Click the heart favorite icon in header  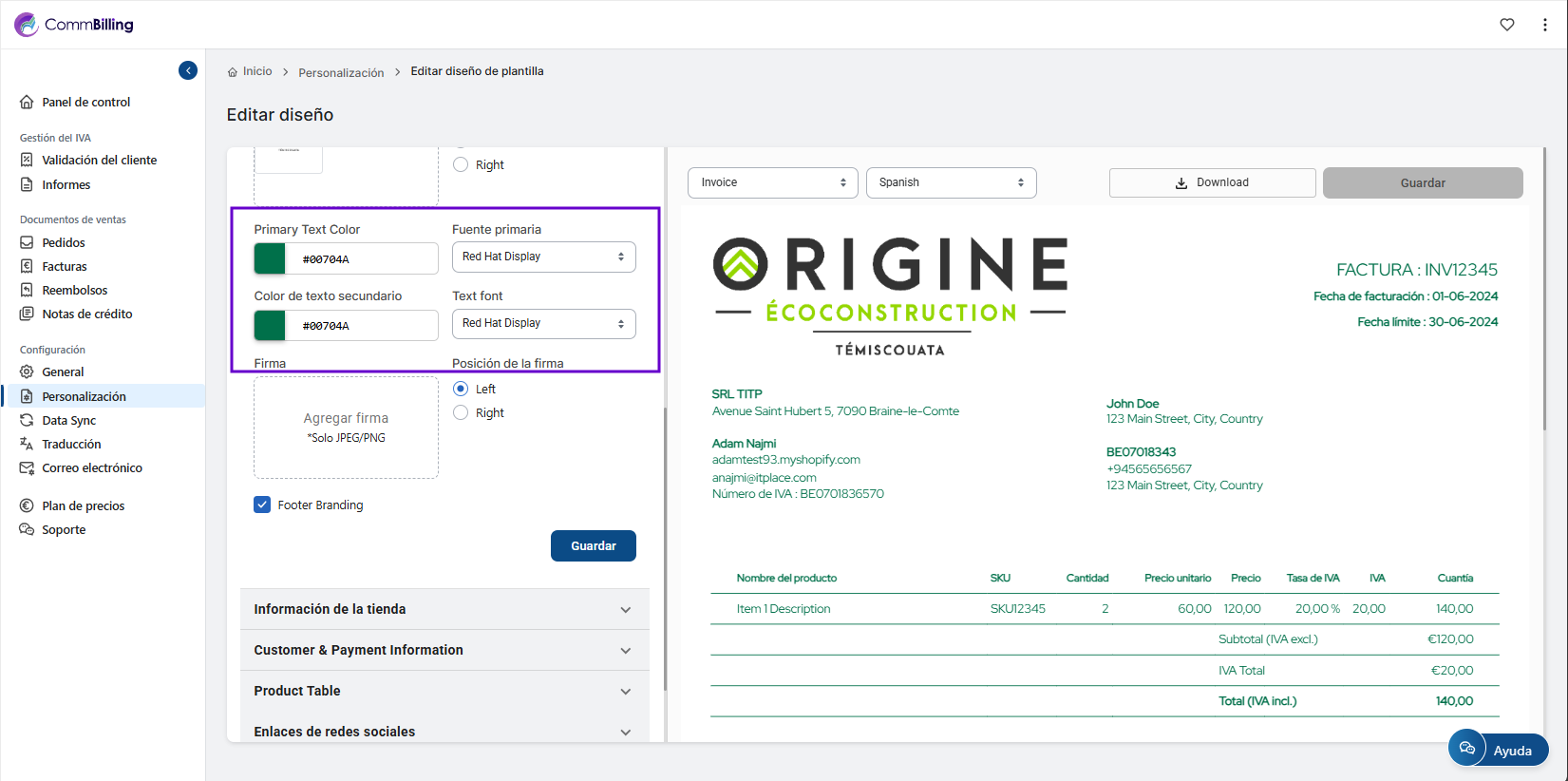[x=1506, y=25]
